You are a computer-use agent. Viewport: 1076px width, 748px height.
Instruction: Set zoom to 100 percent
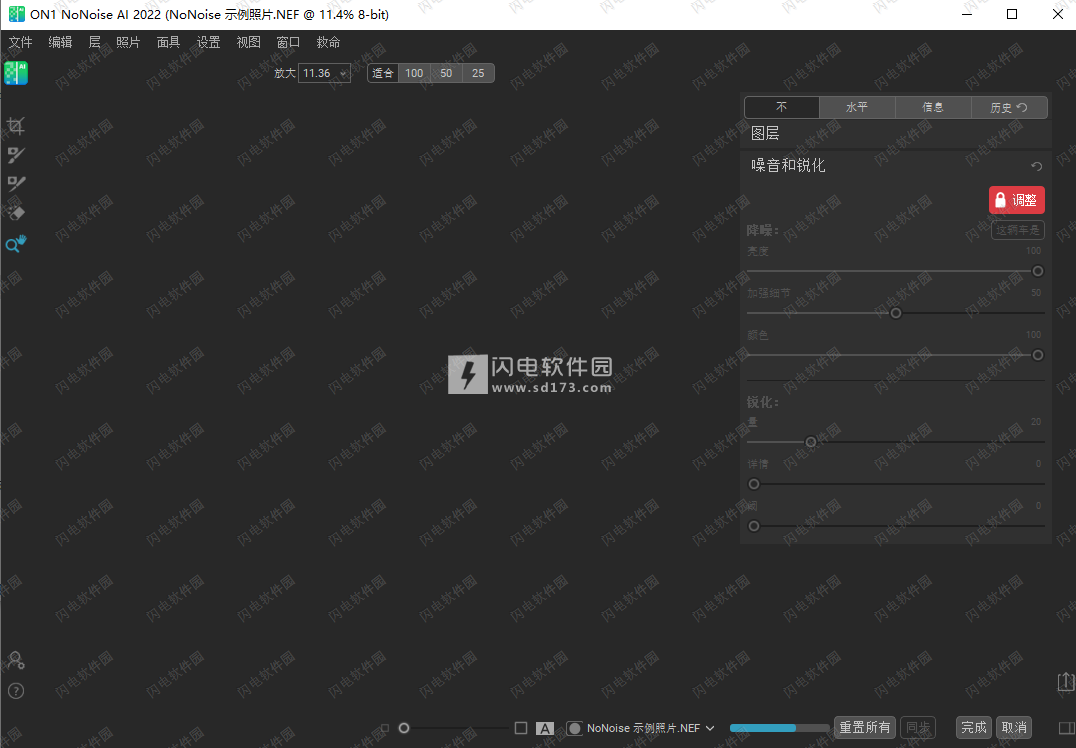pos(414,73)
